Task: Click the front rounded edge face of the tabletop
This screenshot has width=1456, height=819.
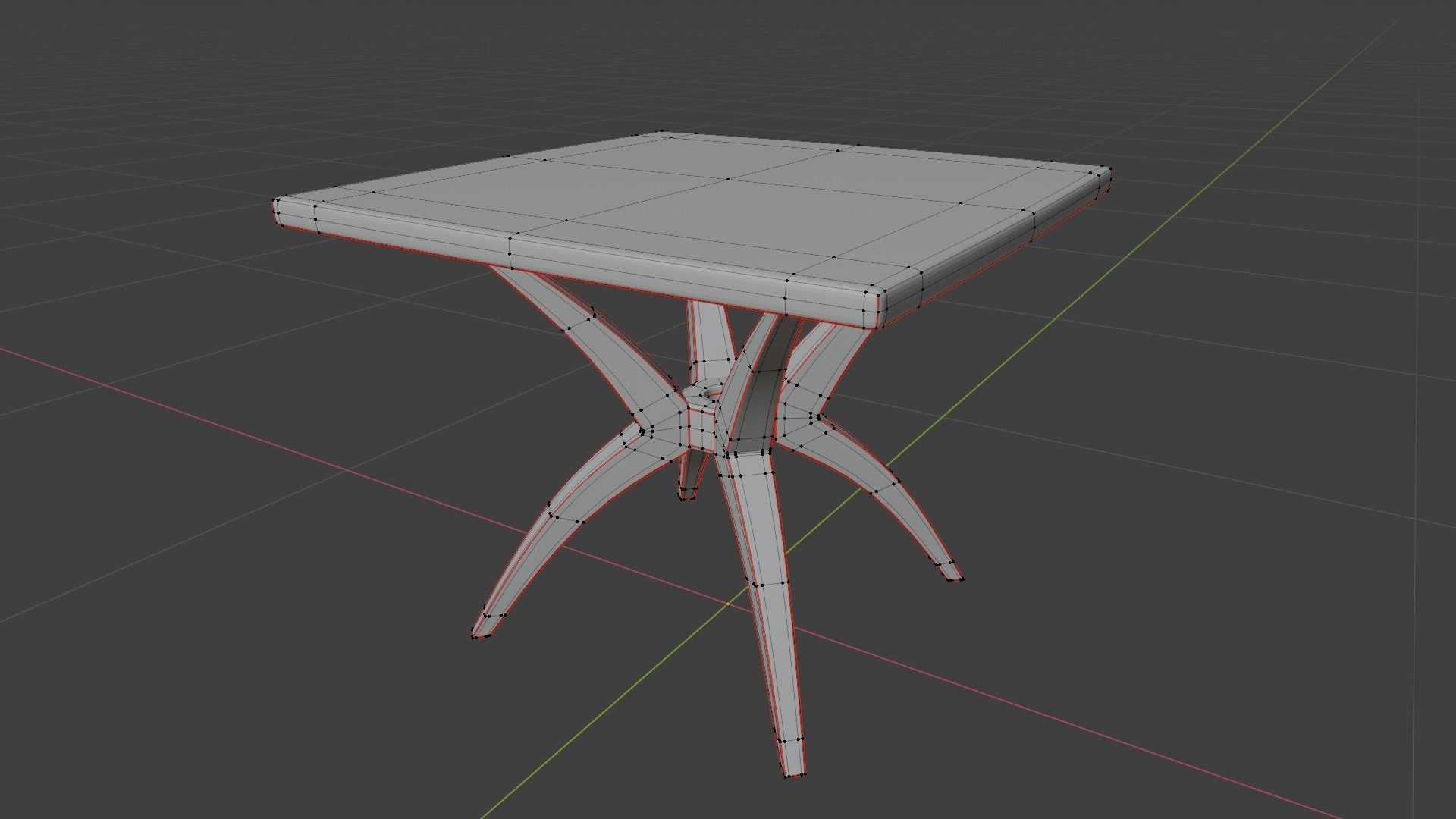Action: coord(576,265)
